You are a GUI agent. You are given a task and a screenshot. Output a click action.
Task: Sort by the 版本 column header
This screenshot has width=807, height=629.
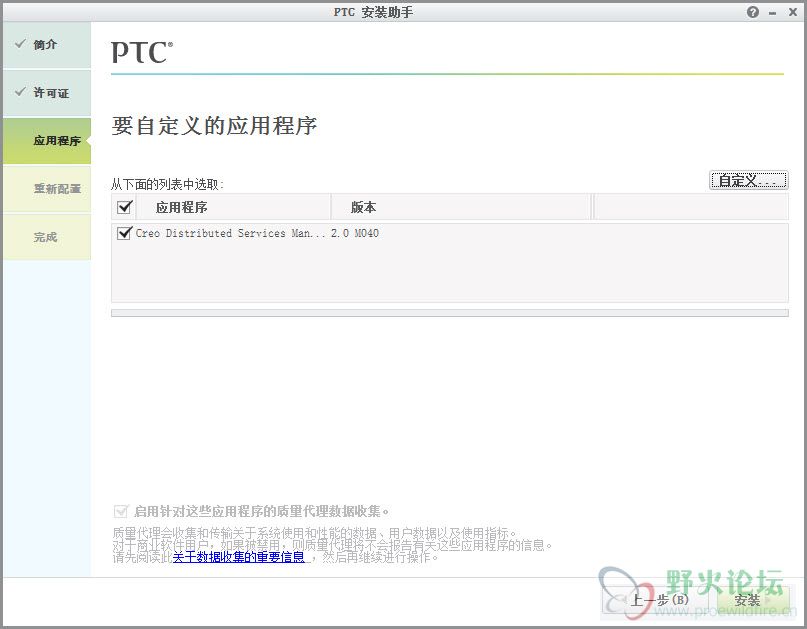coord(461,207)
